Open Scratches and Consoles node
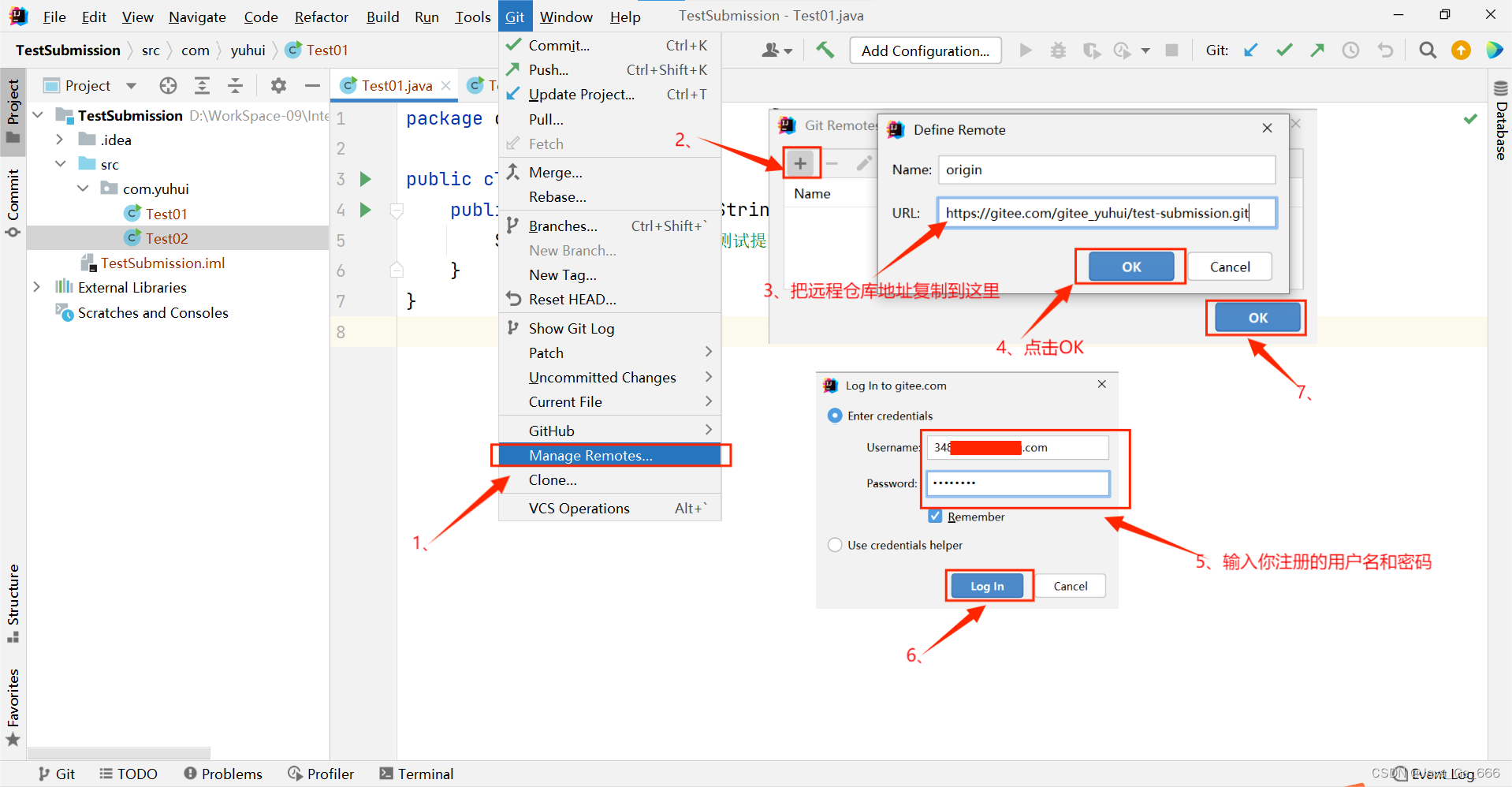This screenshot has height=787, width=1512. point(153,312)
